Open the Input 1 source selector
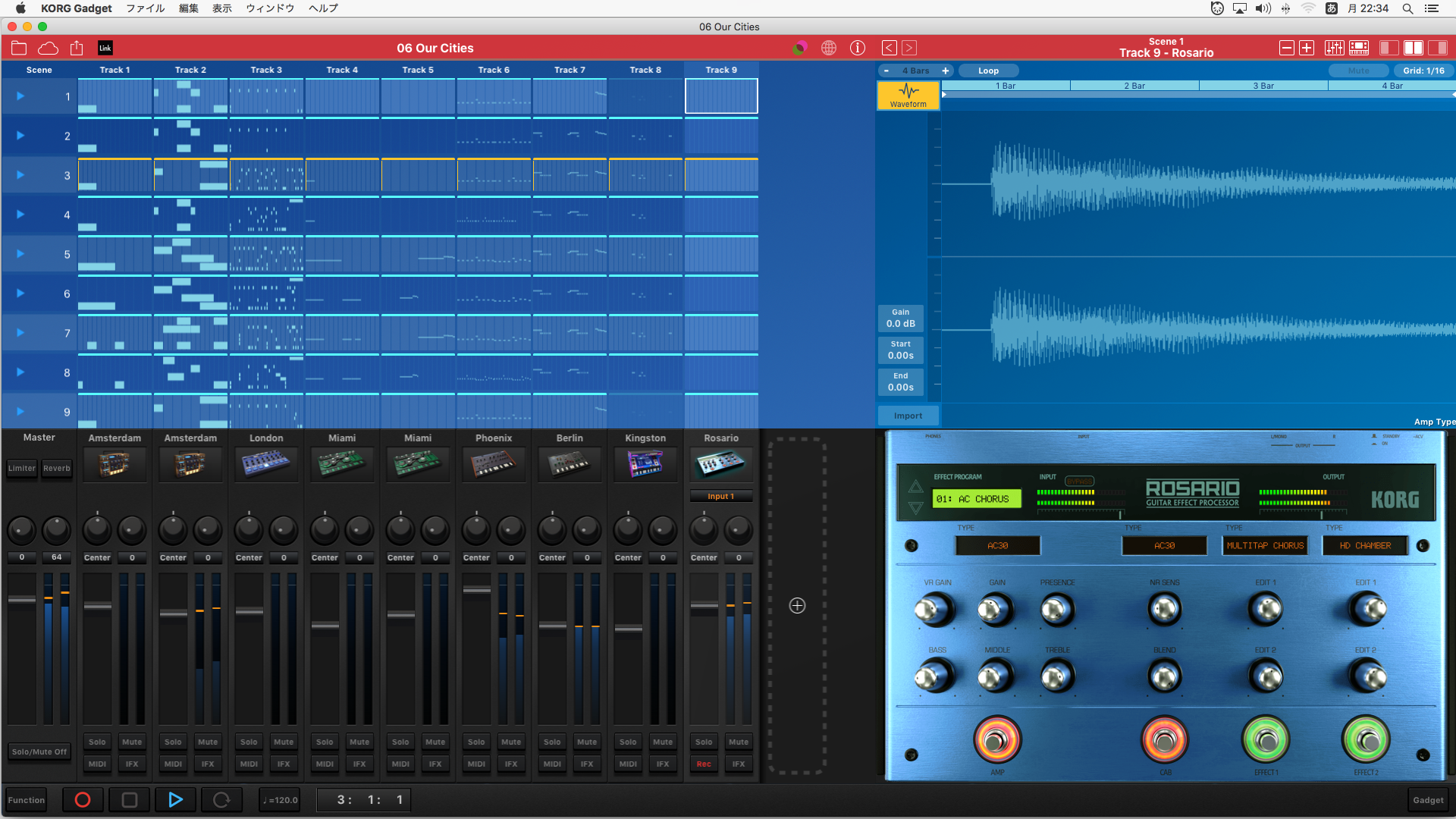The image size is (1456, 819). coord(721,496)
